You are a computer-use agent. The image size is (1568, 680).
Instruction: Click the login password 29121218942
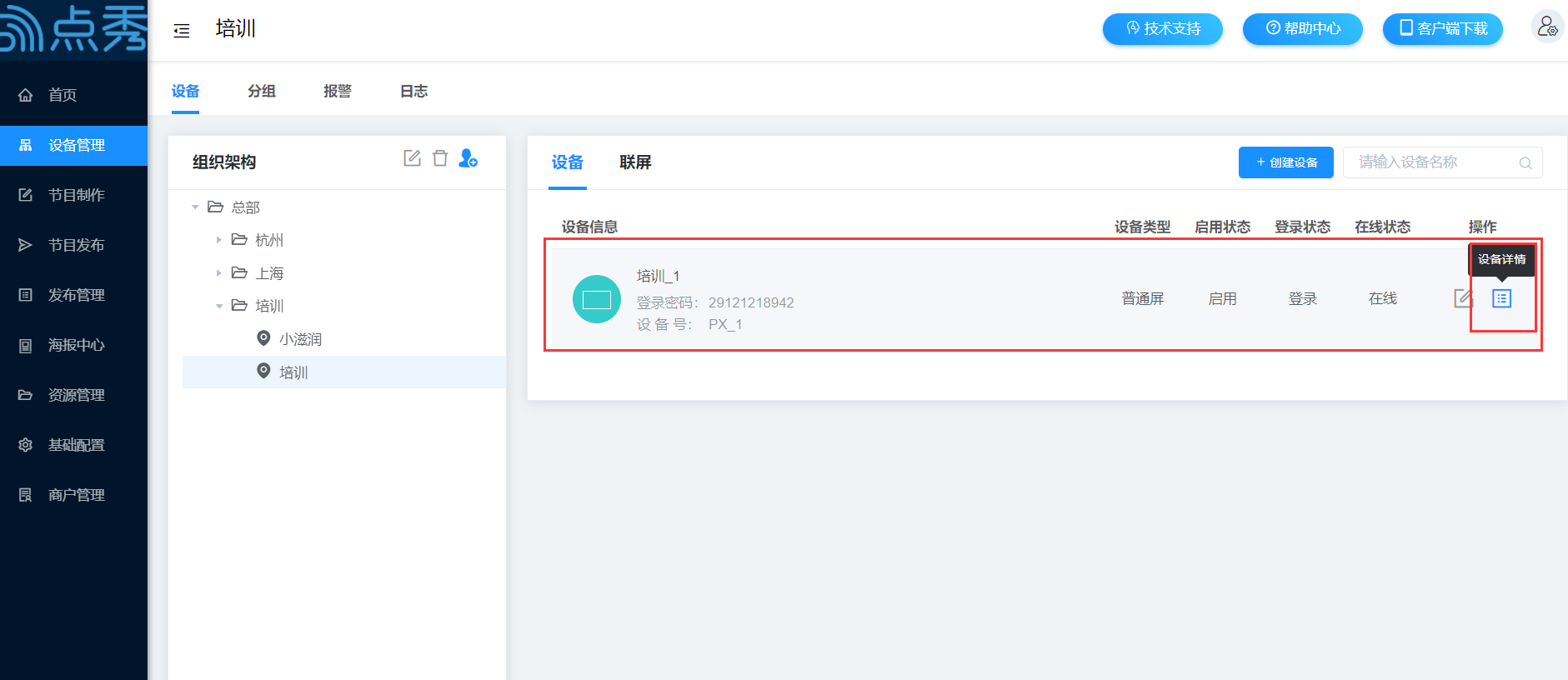point(751,302)
